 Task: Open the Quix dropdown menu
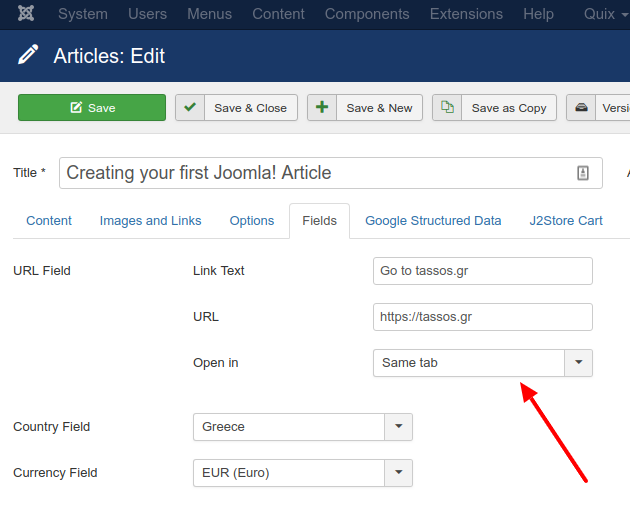point(606,14)
